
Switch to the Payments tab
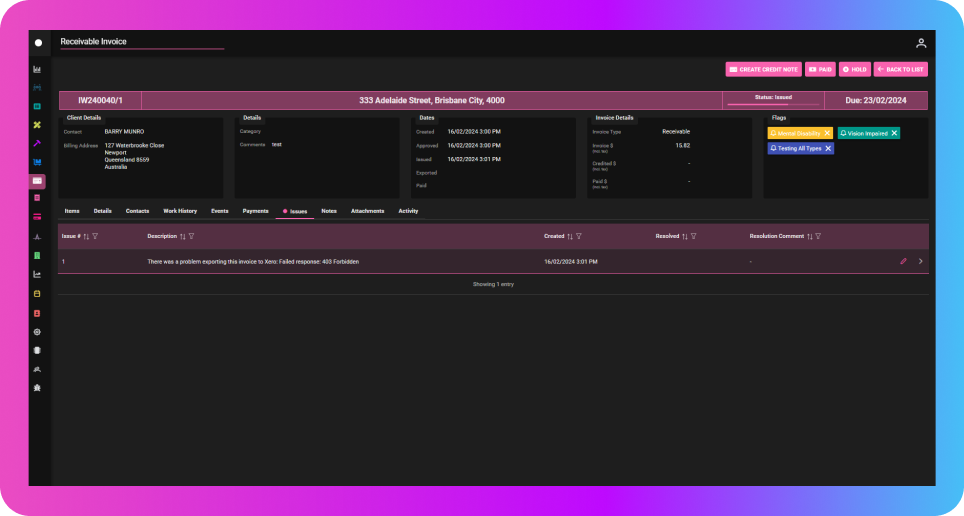point(255,211)
